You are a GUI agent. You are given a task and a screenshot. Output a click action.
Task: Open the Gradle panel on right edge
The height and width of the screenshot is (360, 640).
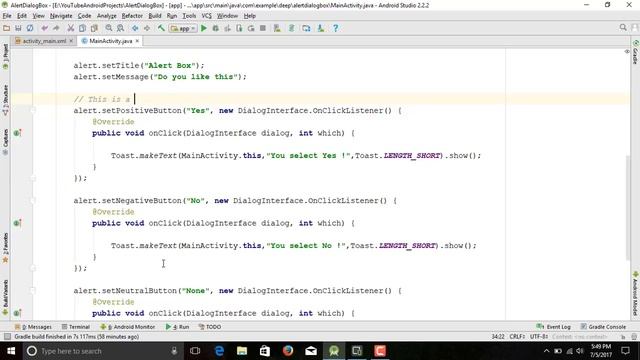[x=636, y=52]
